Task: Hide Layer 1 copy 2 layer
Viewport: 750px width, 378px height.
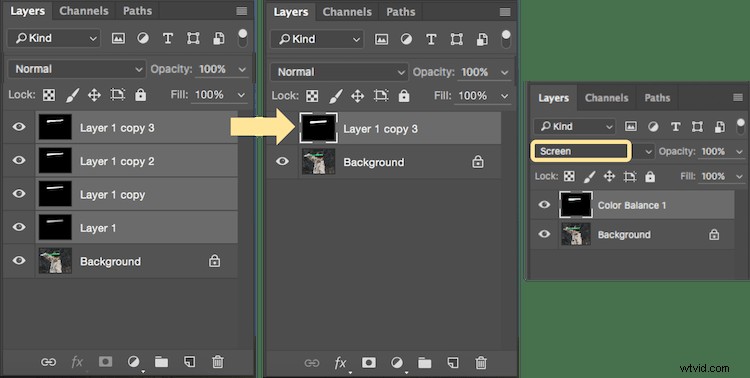Action: tap(19, 160)
